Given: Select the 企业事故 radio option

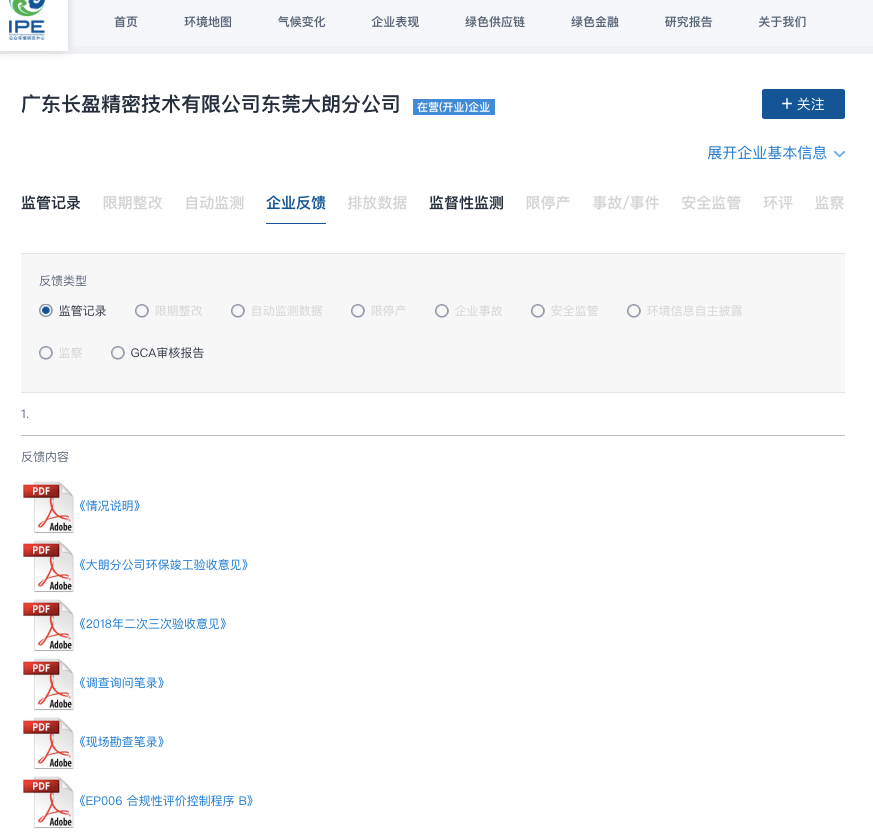Looking at the screenshot, I should click(x=442, y=311).
